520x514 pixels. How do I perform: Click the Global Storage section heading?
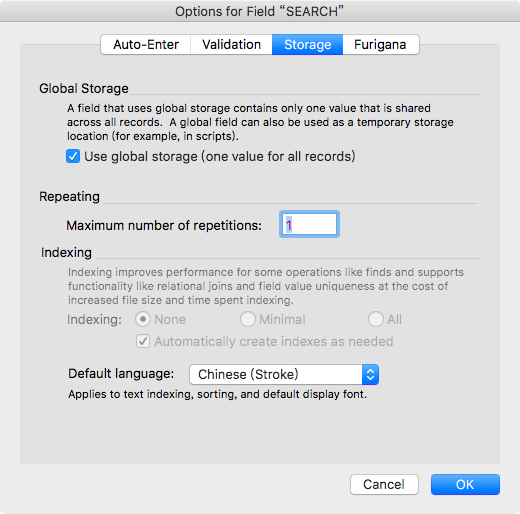coord(84,89)
